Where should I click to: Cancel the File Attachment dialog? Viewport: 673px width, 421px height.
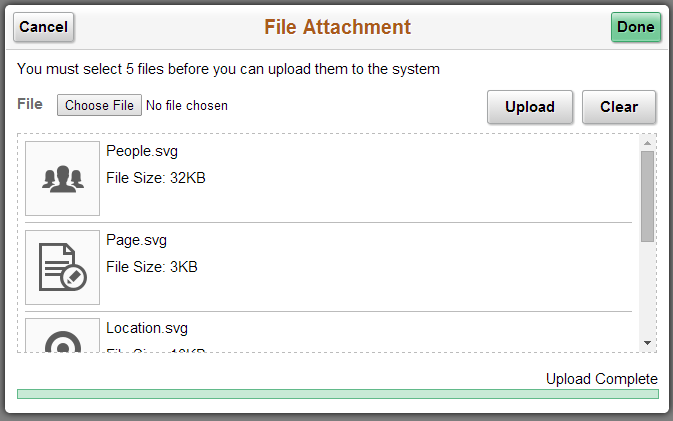coord(44,27)
